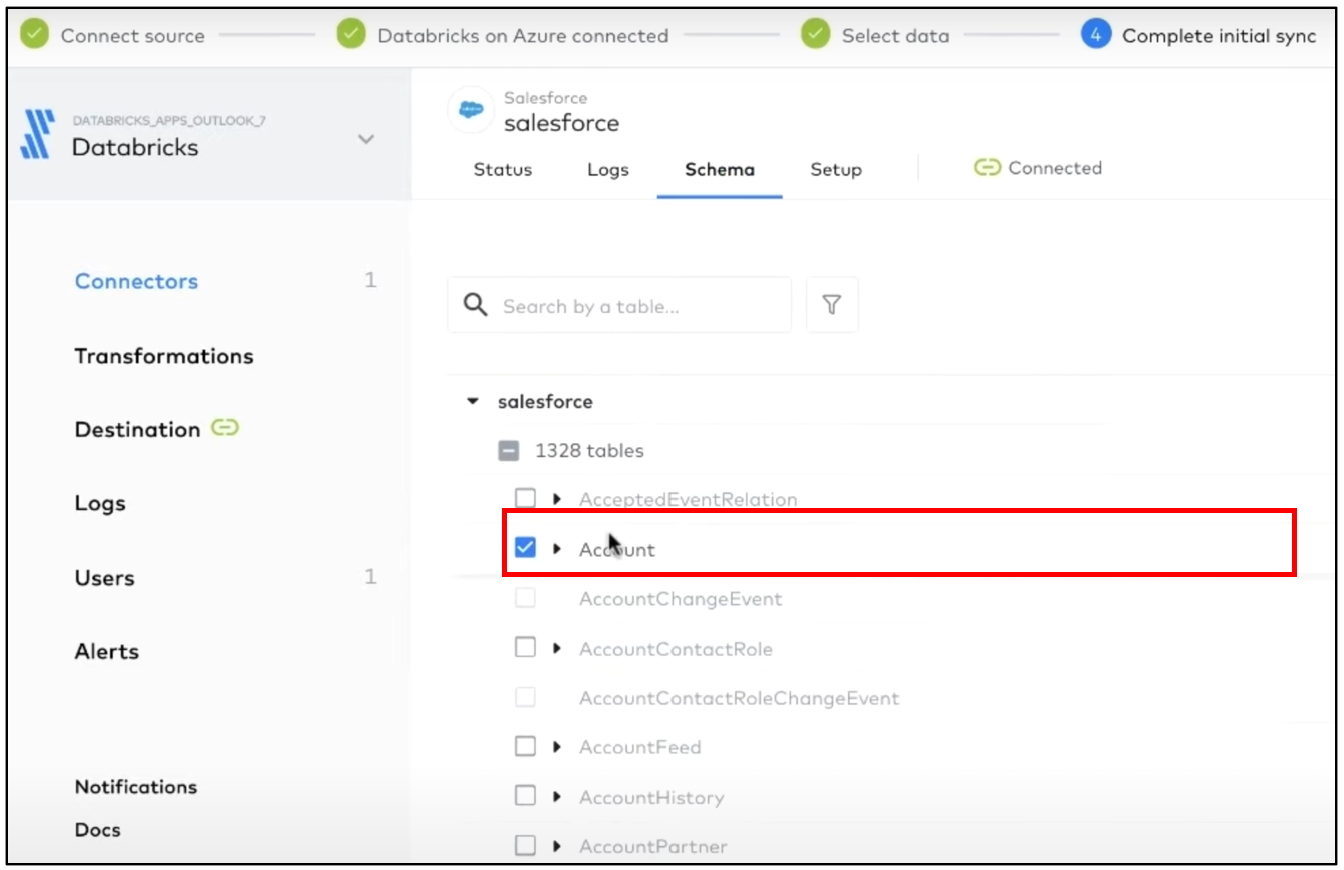1344x870 pixels.
Task: Click the filter funnel icon
Action: tap(831, 305)
